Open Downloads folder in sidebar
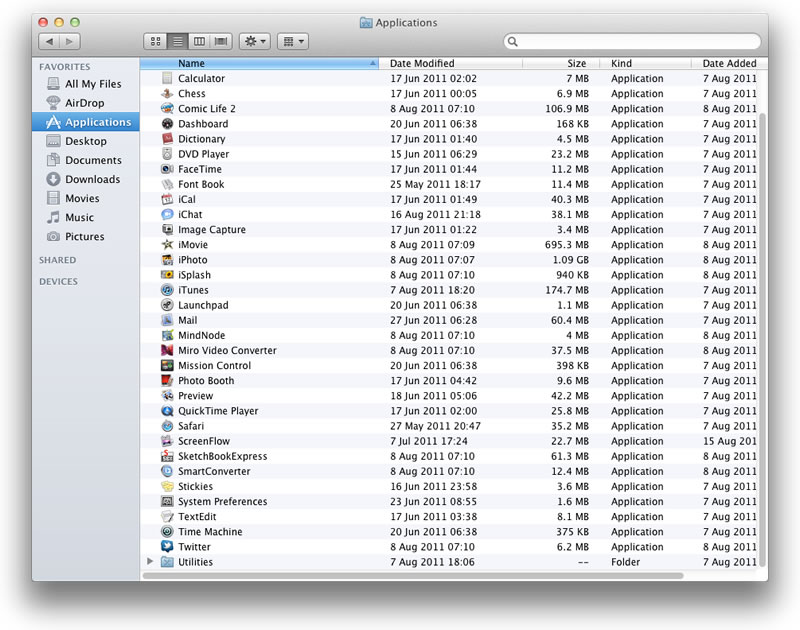This screenshot has height=630, width=800. pos(92,179)
